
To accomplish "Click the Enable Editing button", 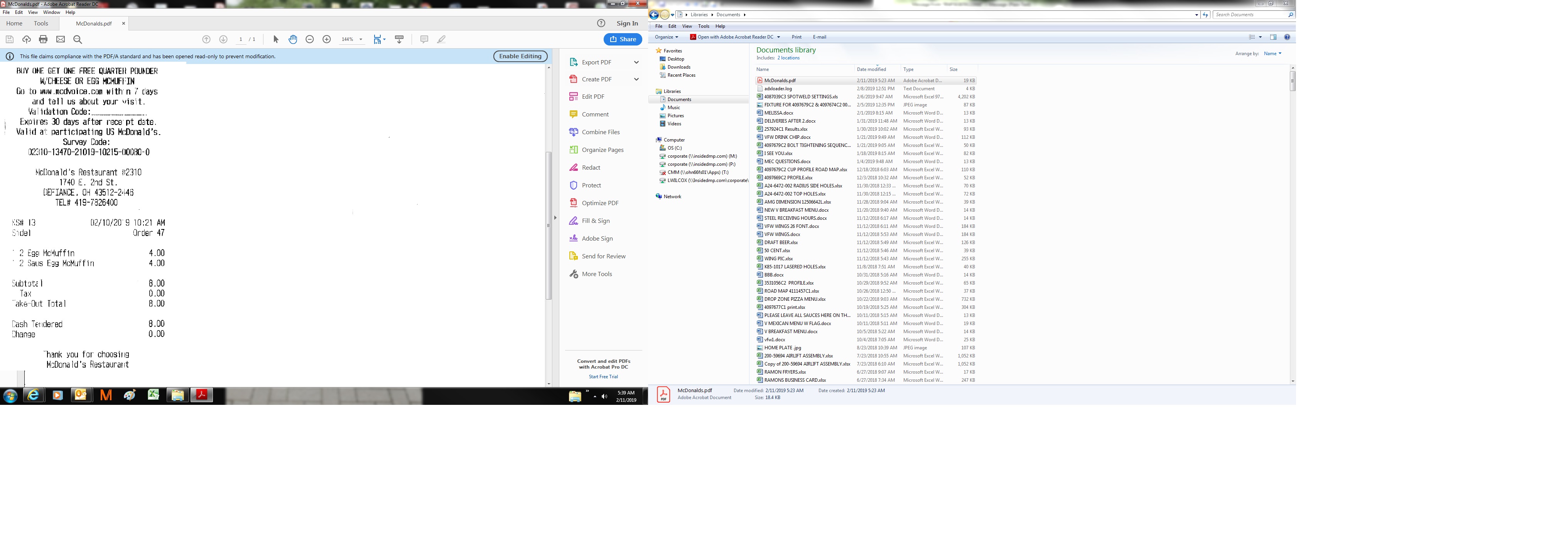I will coord(520,56).
